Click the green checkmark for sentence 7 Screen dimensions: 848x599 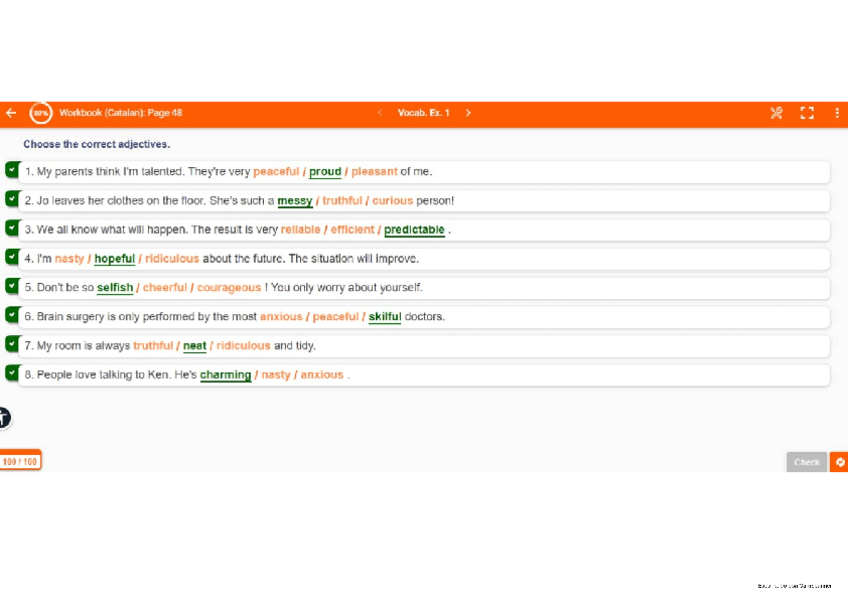[x=12, y=343]
